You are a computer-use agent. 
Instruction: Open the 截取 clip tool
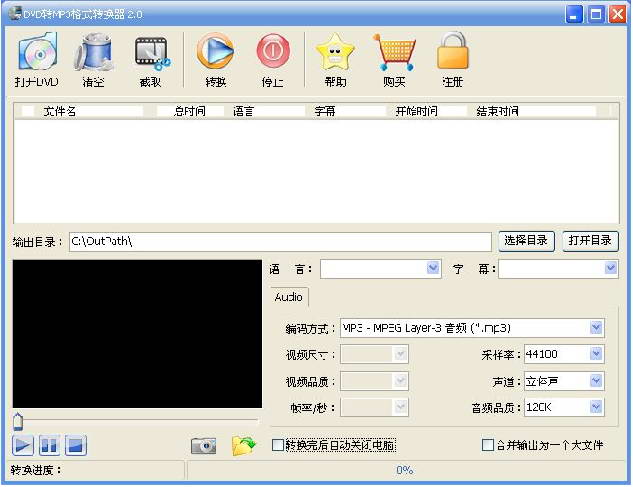(x=151, y=60)
